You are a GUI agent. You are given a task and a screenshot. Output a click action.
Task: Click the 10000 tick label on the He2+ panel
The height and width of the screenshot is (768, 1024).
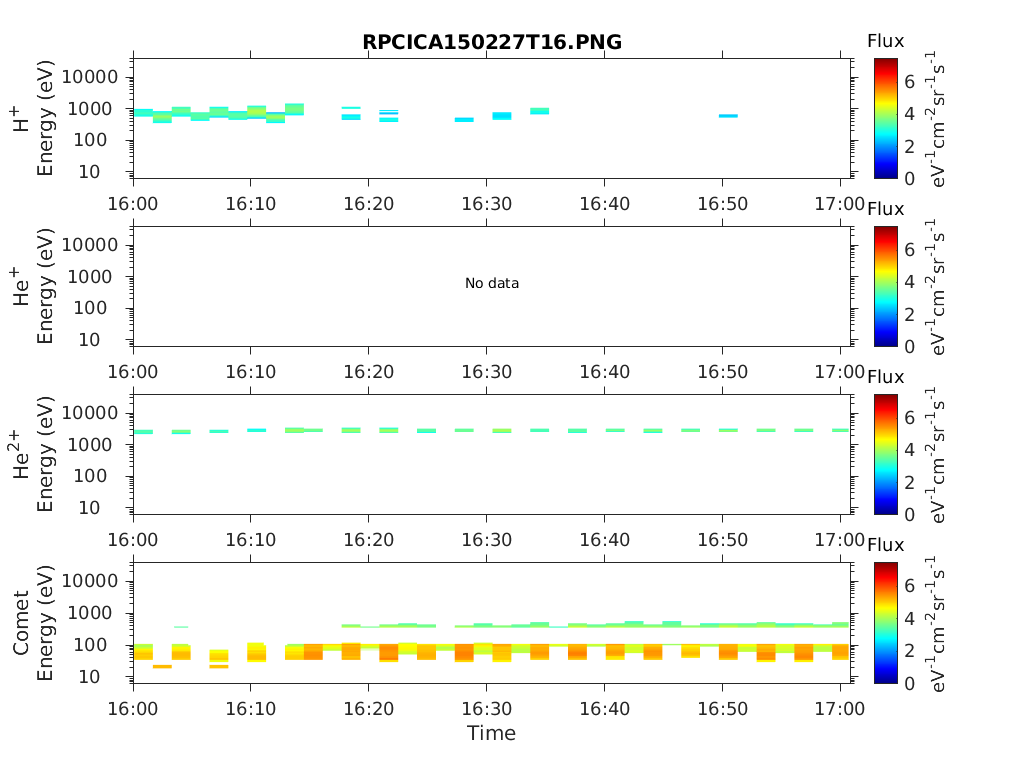90,413
